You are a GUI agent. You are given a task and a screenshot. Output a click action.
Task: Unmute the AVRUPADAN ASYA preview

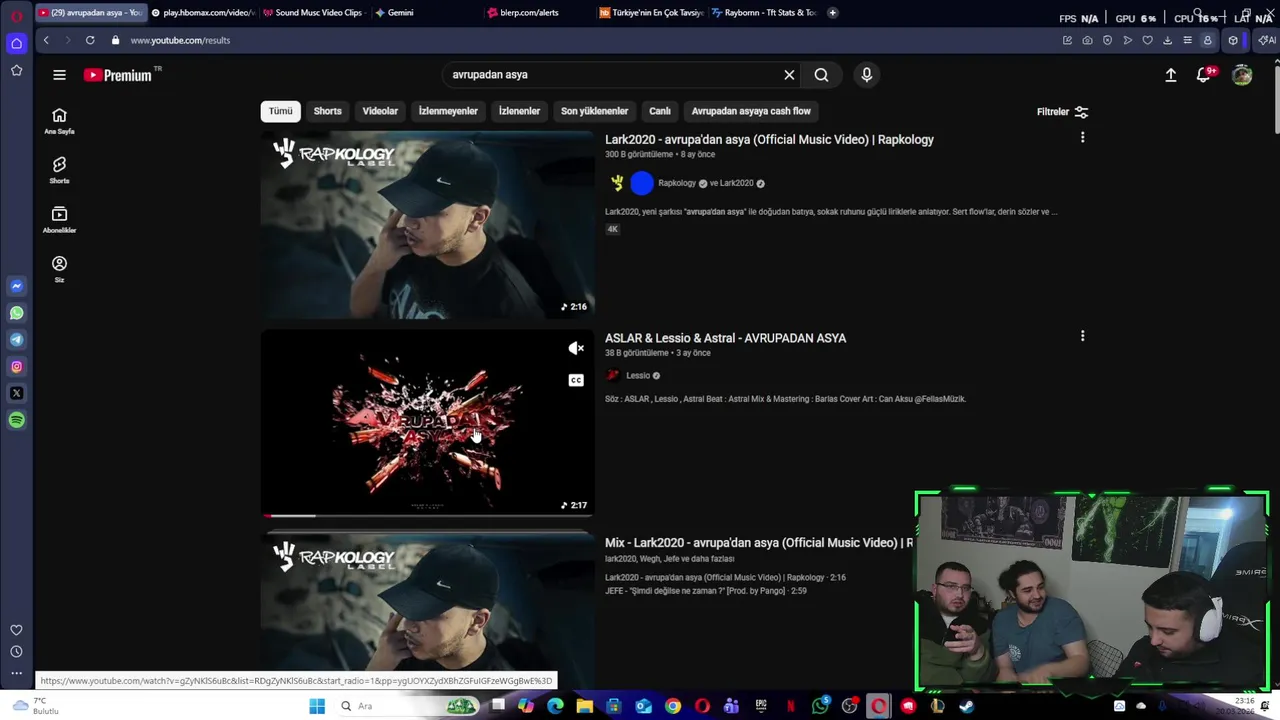pos(576,348)
